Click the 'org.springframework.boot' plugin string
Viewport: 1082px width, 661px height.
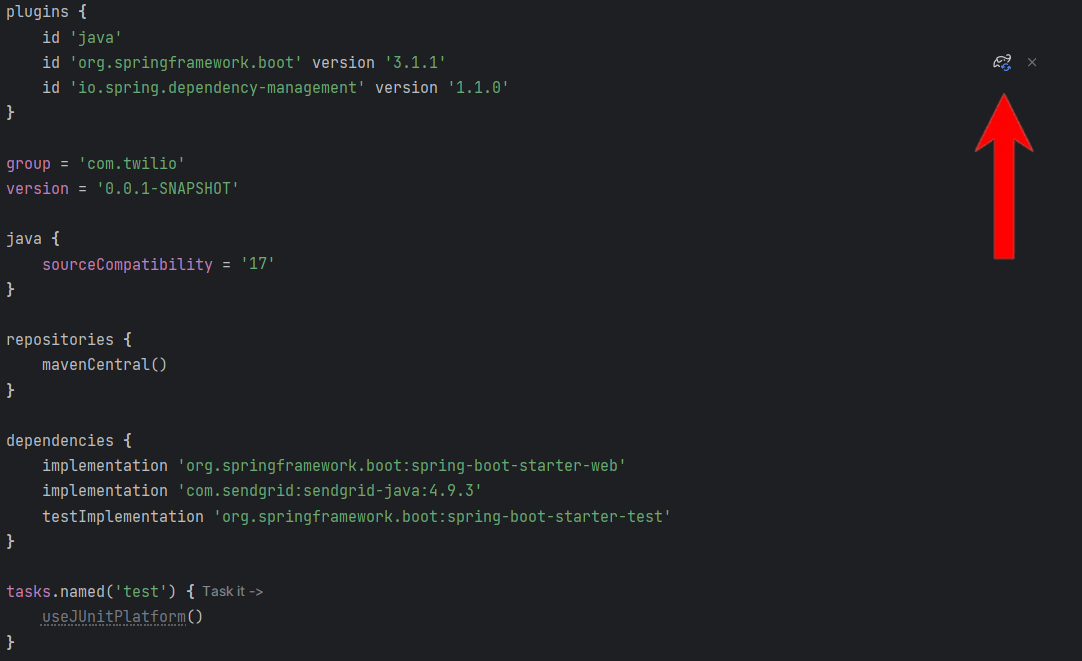pos(186,63)
